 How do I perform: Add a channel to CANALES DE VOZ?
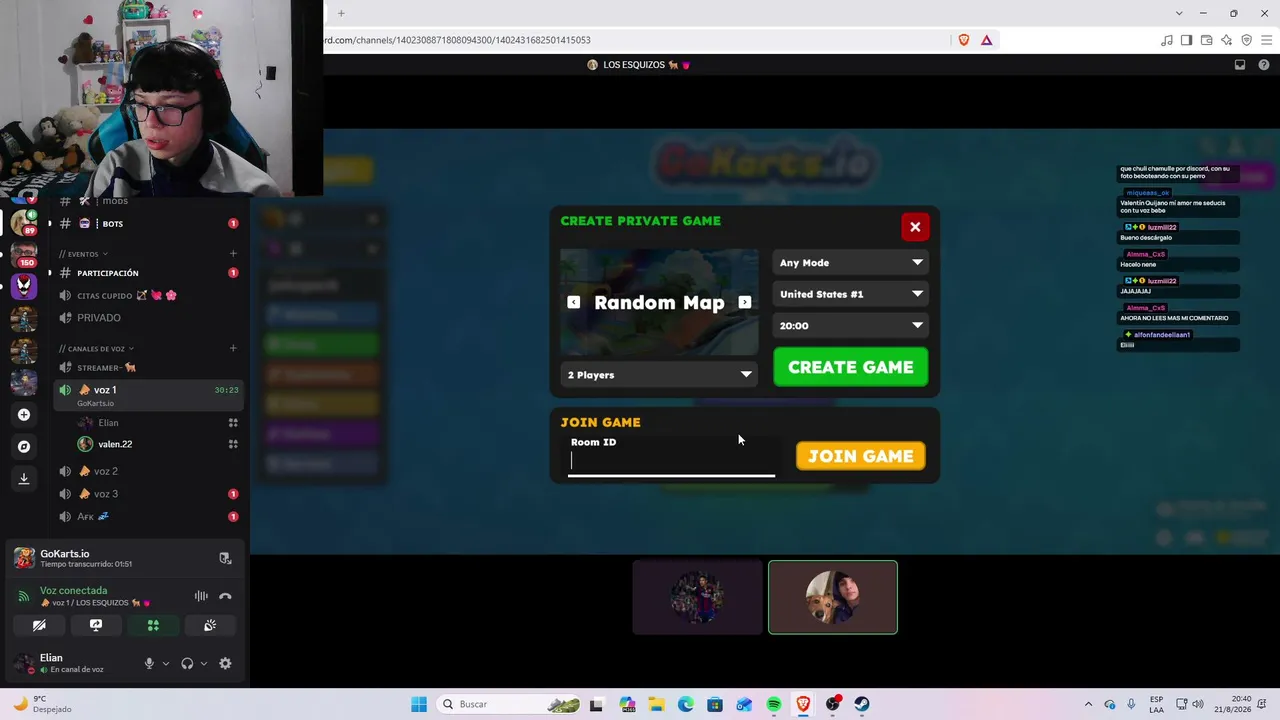tap(233, 348)
